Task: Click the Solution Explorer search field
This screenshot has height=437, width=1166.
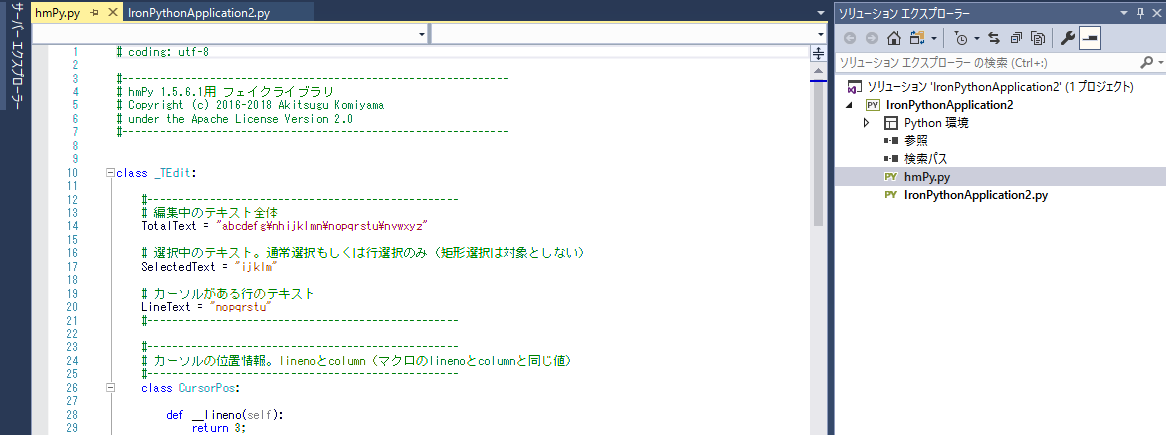Action: point(985,62)
